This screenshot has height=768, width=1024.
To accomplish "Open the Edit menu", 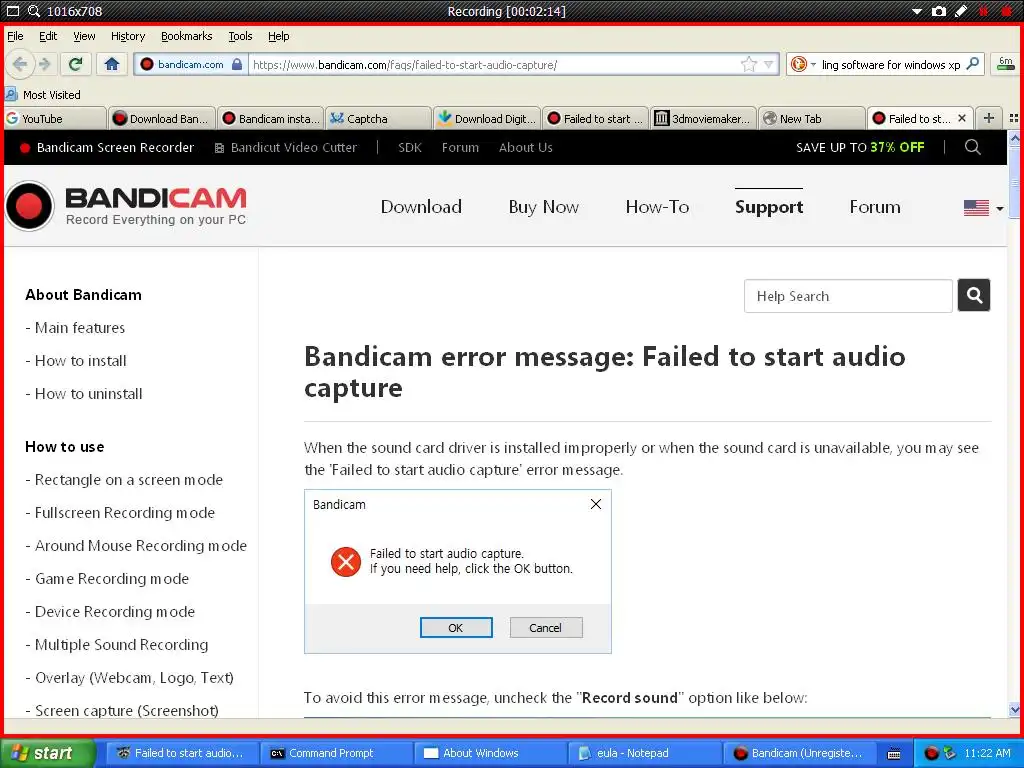I will tap(48, 36).
